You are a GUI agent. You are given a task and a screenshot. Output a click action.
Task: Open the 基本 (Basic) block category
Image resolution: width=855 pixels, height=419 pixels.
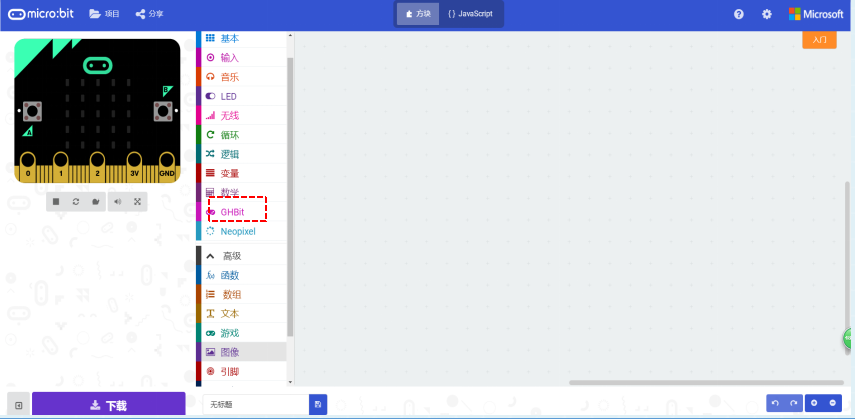241,39
